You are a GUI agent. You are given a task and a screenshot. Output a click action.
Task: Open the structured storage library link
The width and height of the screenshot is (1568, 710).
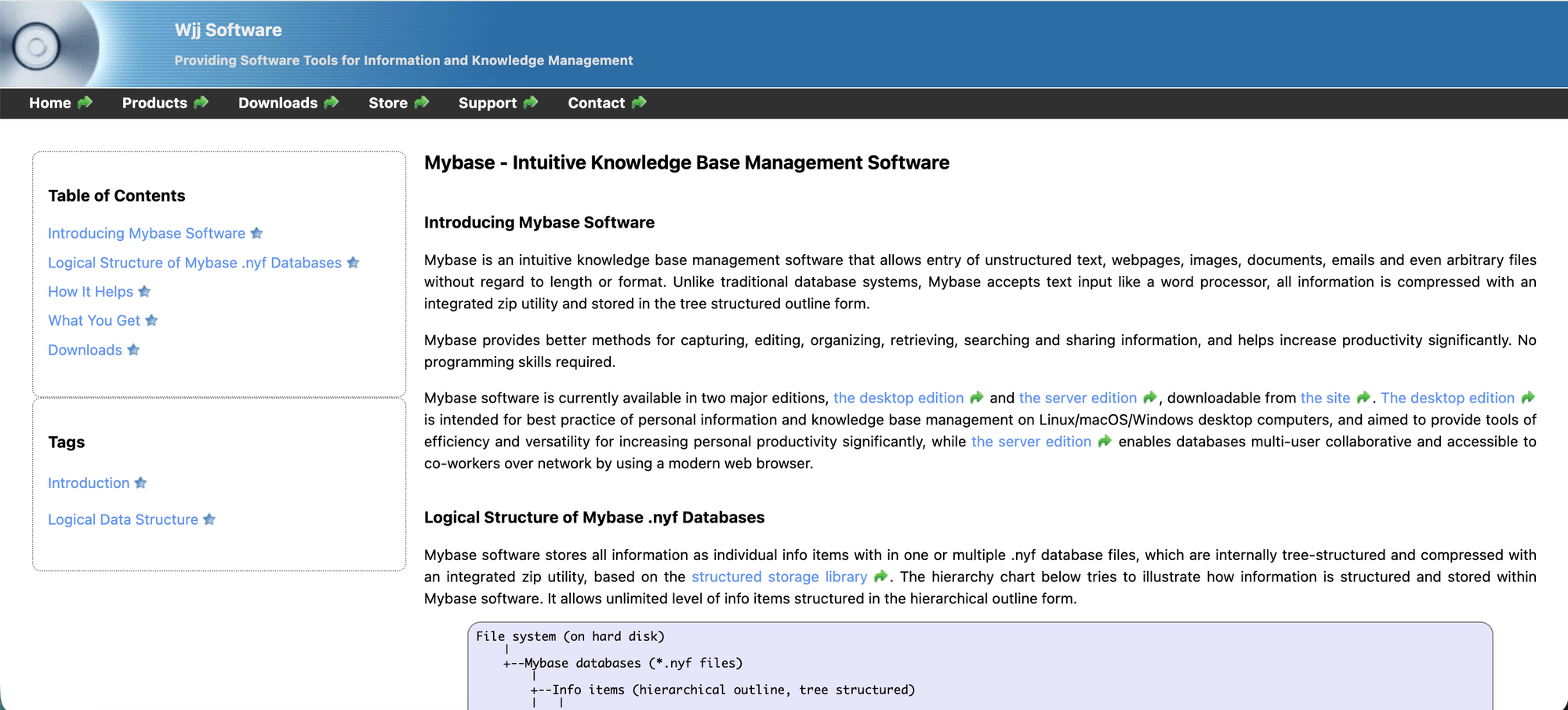pos(779,577)
